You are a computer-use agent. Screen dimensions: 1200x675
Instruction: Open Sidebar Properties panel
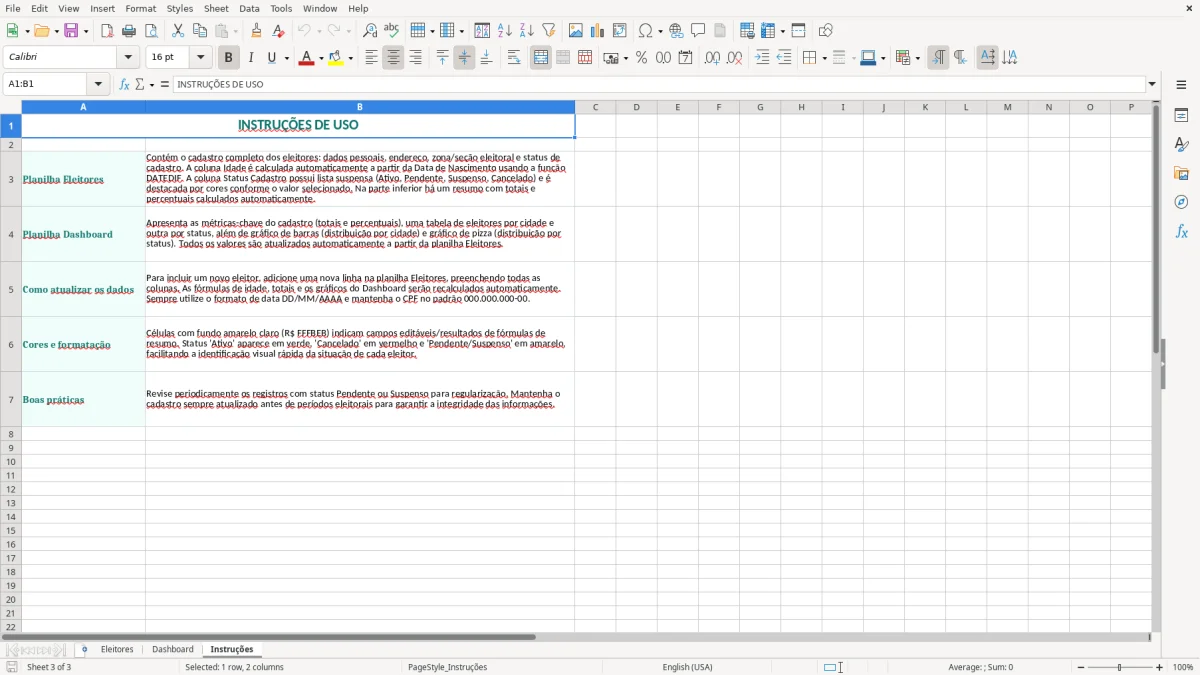(1181, 115)
